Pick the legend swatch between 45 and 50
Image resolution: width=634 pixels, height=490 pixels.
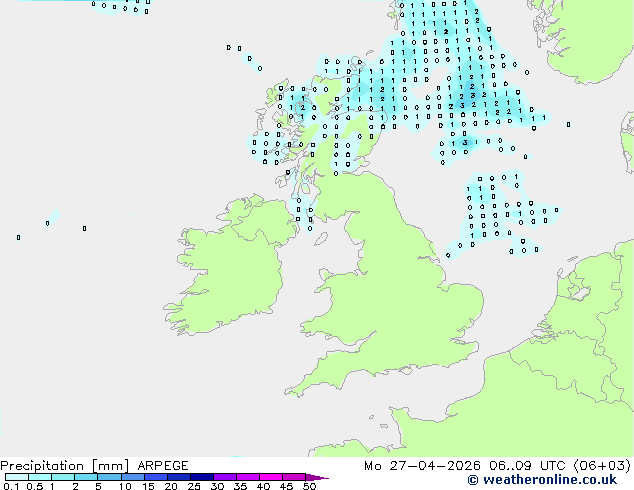294,477
